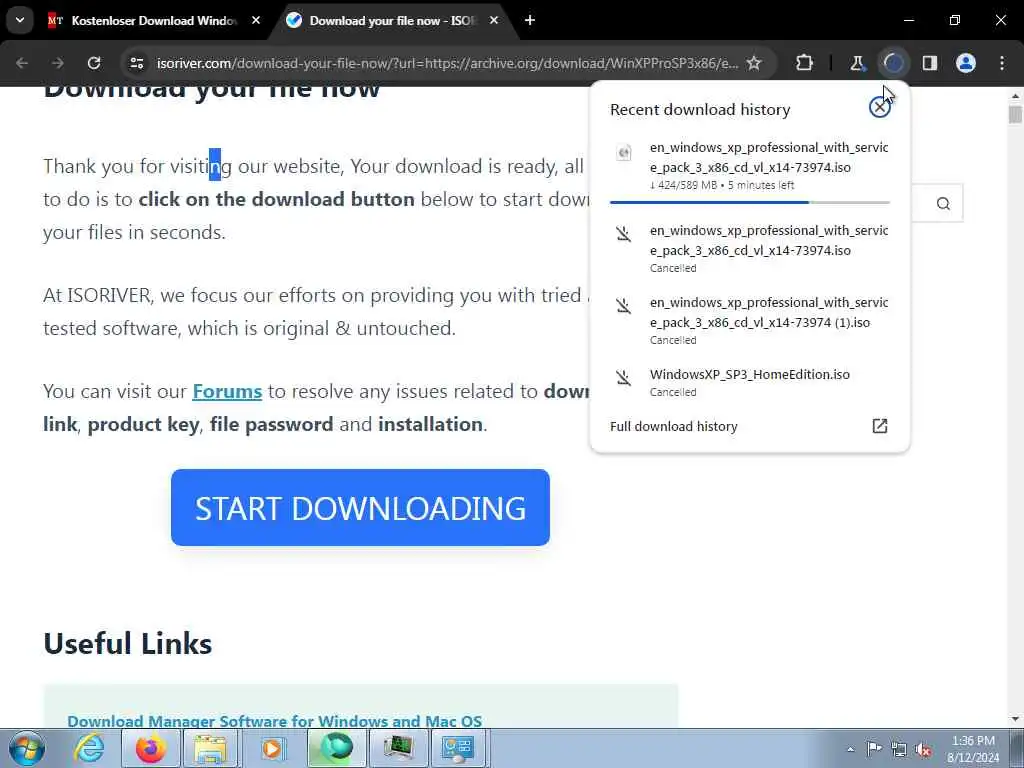This screenshot has height=768, width=1024.
Task: Open the Action Center flag icon
Action: pos(874,749)
